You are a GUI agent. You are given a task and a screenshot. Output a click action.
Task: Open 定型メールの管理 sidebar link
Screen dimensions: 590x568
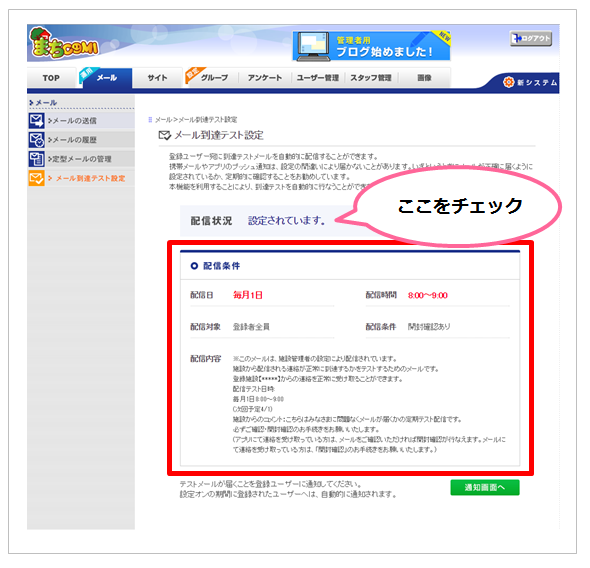(79, 159)
